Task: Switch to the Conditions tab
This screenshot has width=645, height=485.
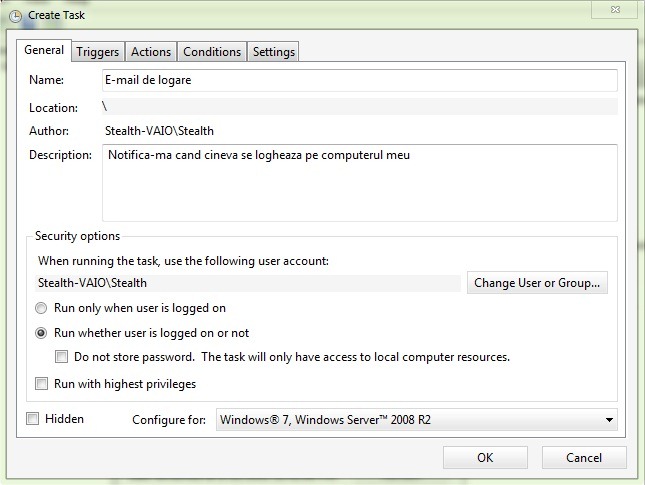Action: 212,52
